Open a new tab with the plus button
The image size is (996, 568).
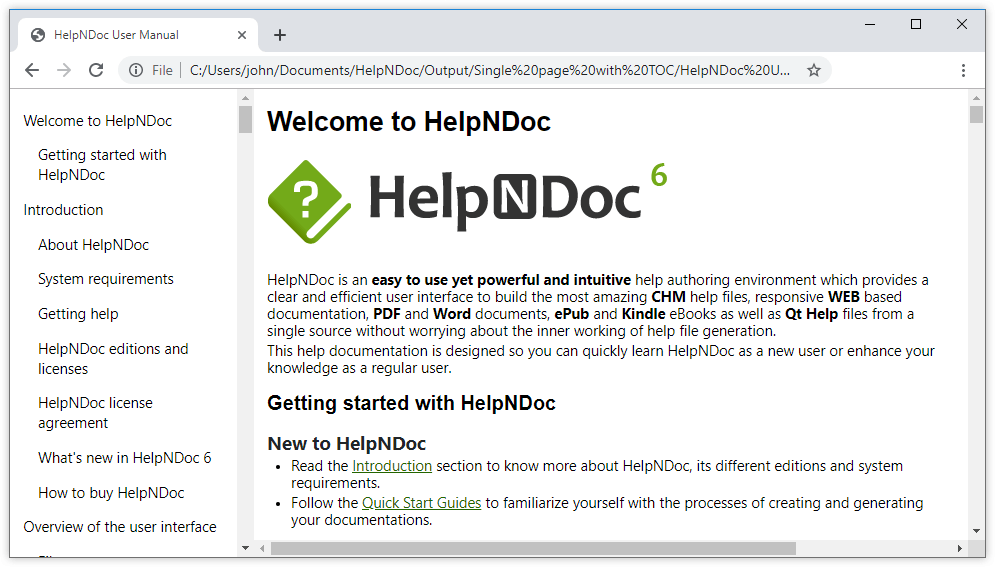coord(279,35)
